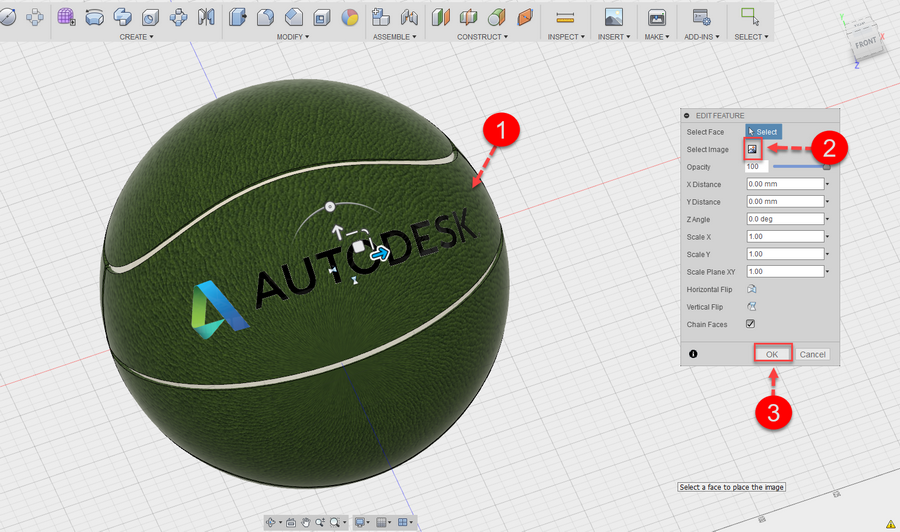
Task: Select the Hole tool icon
Action: pos(150,17)
